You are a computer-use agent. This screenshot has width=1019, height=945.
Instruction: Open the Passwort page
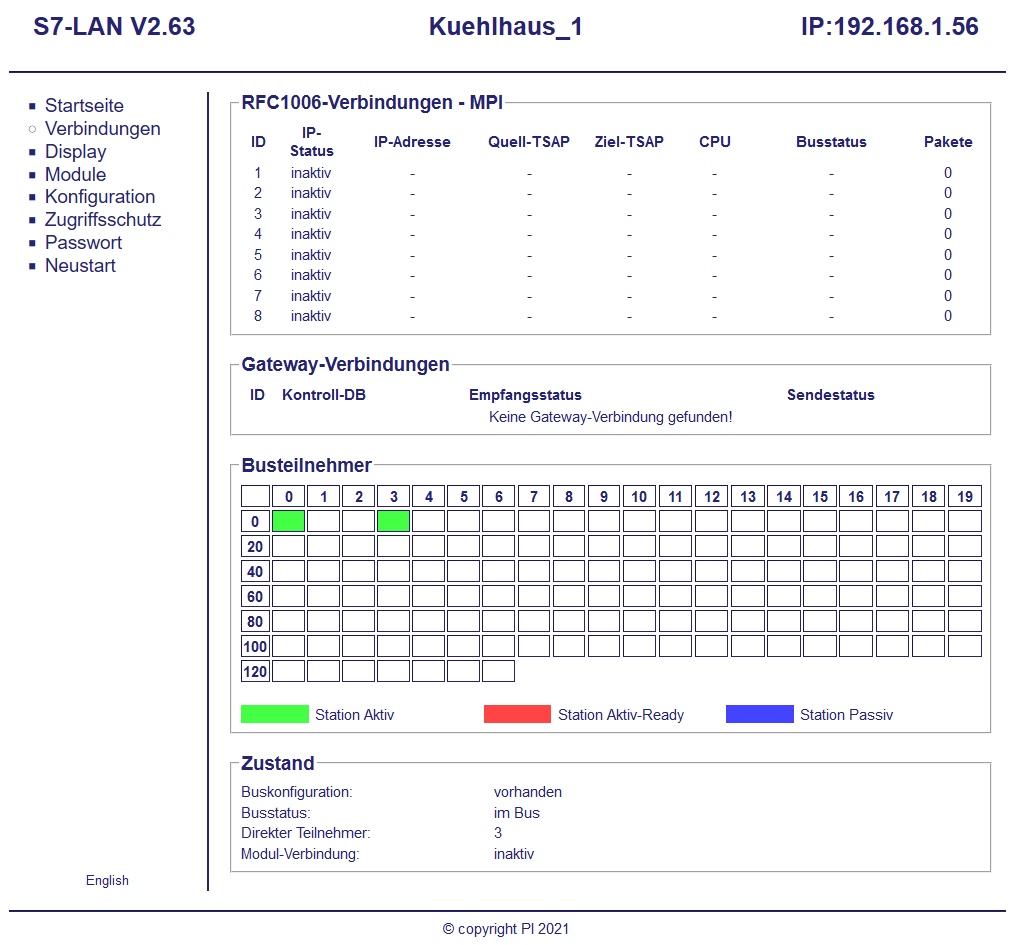tap(83, 243)
